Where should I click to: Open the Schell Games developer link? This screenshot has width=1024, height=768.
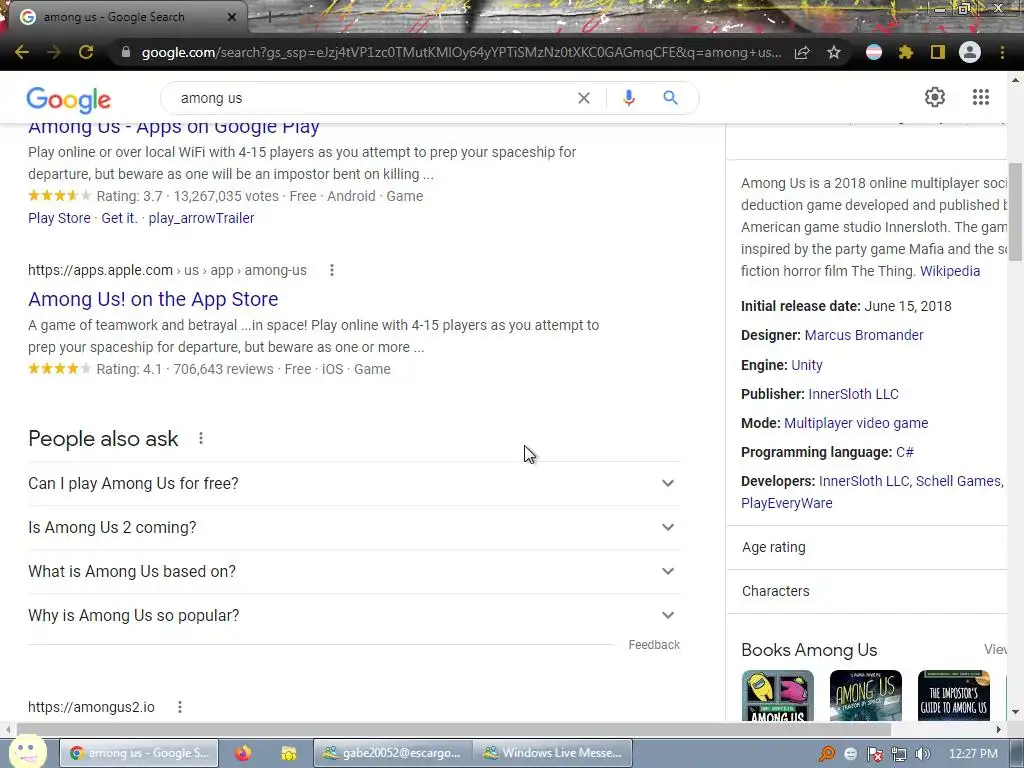tap(958, 481)
